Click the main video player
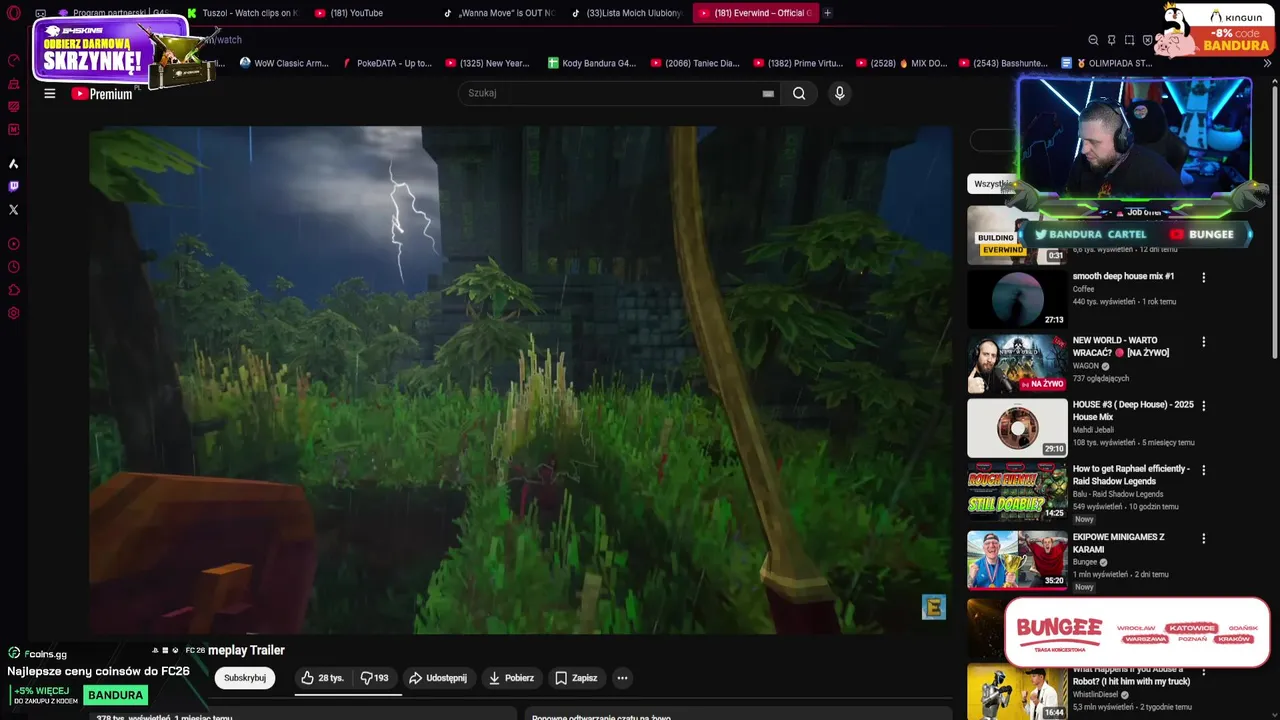 coord(520,380)
